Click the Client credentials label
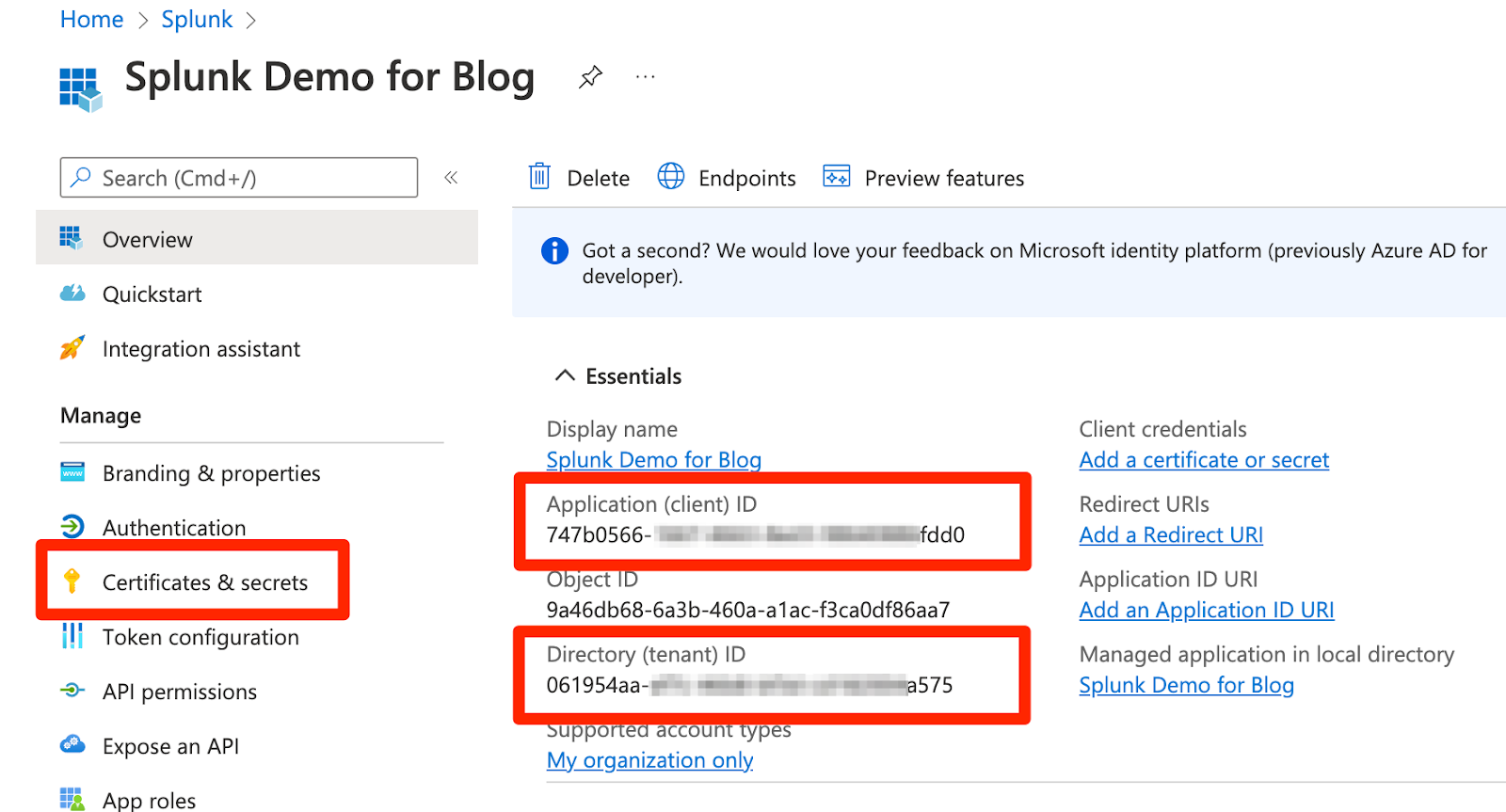 [1162, 429]
